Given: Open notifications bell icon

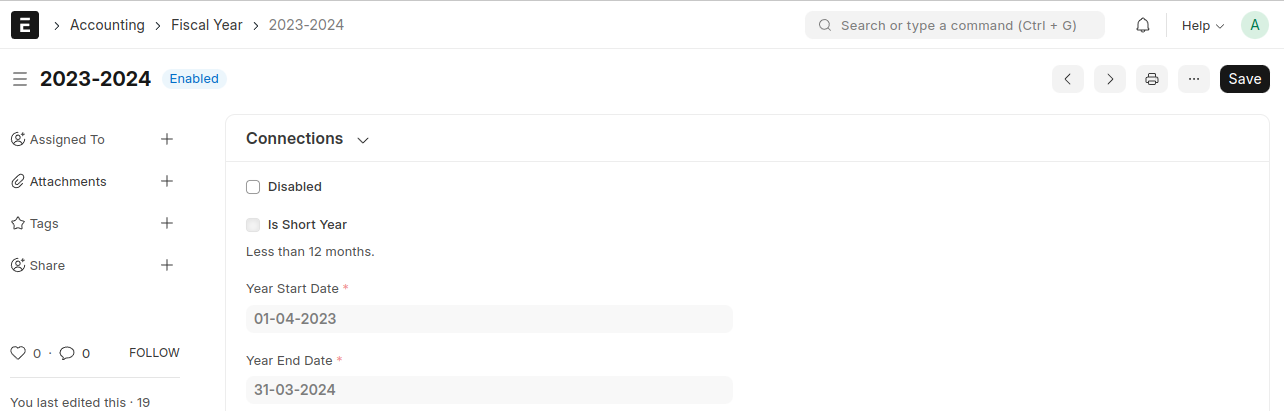Looking at the screenshot, I should pyautogui.click(x=1143, y=25).
